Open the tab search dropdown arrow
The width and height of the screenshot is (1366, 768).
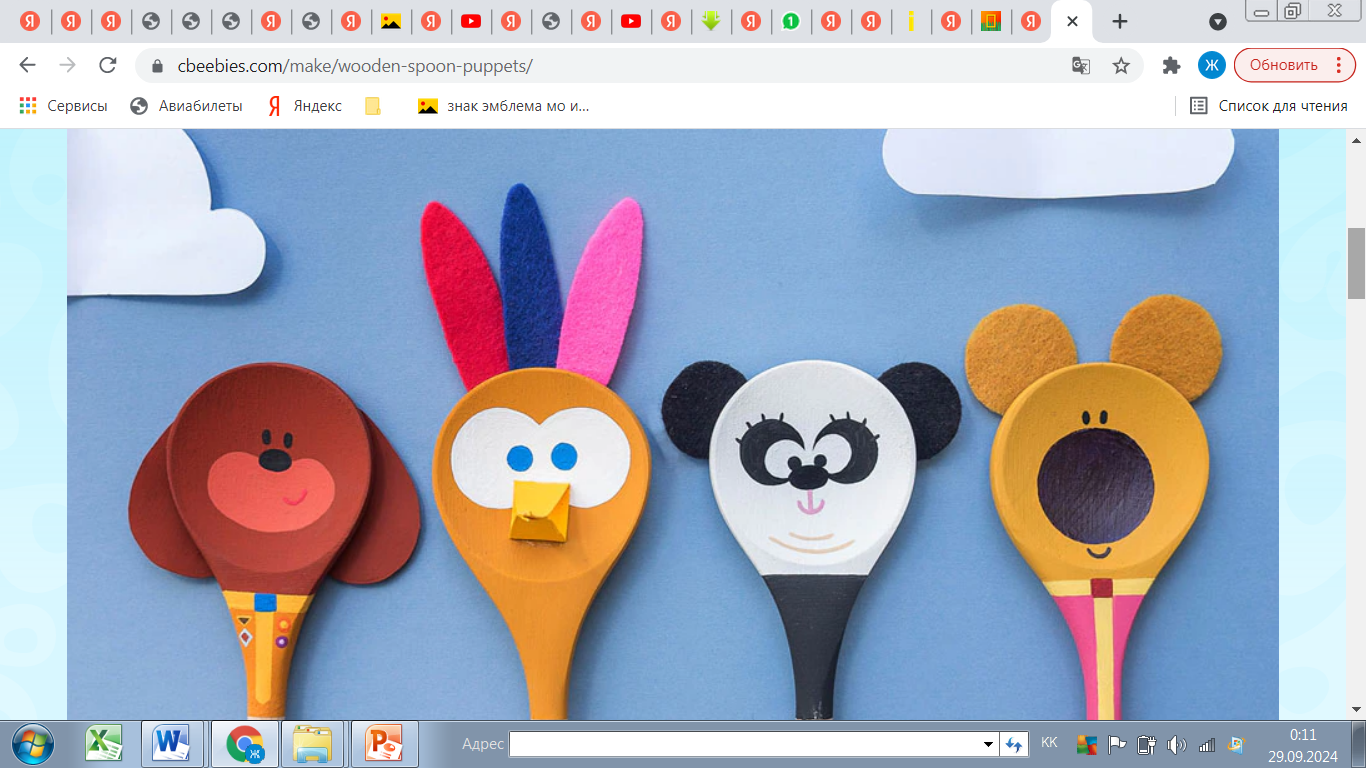click(x=1217, y=21)
